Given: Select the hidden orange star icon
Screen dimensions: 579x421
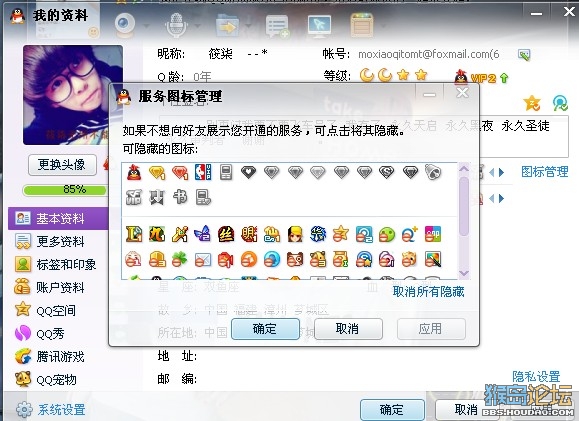Looking at the screenshot, I should (340, 234).
